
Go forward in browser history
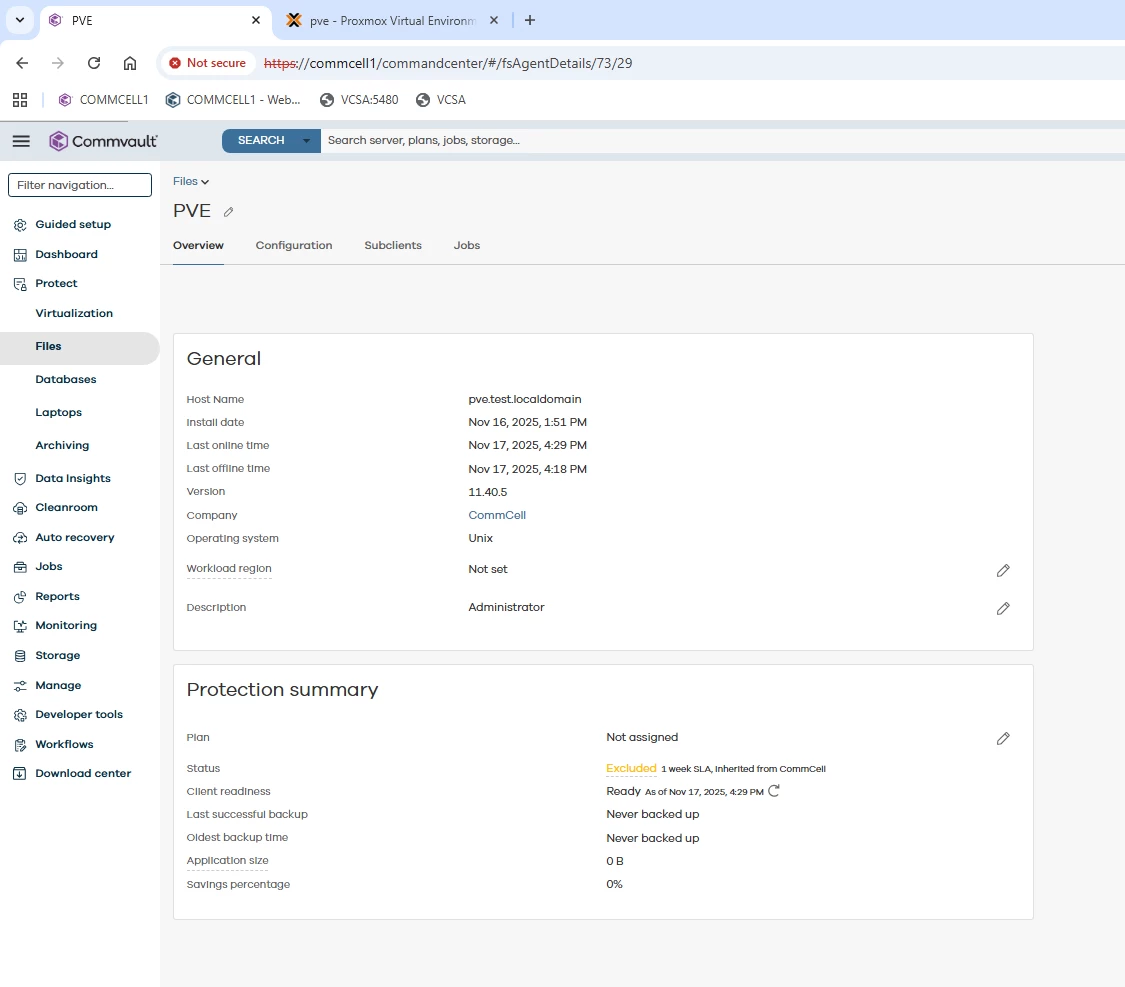(58, 63)
